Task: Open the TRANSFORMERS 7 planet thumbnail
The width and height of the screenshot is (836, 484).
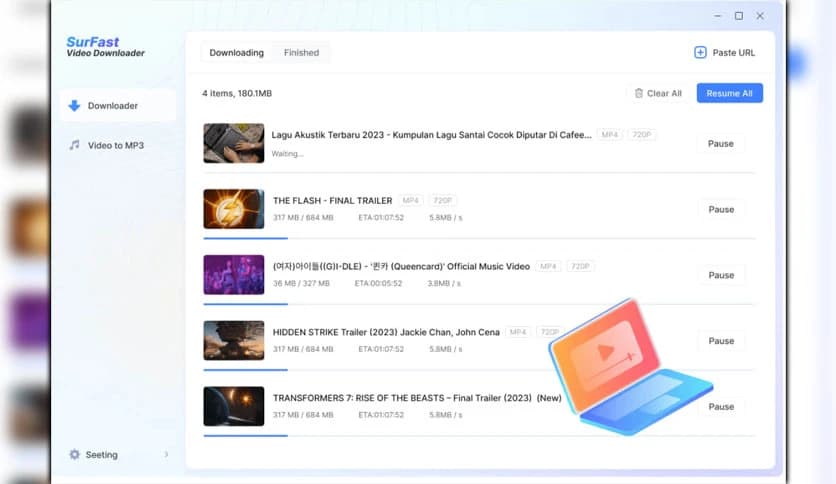Action: click(234, 406)
